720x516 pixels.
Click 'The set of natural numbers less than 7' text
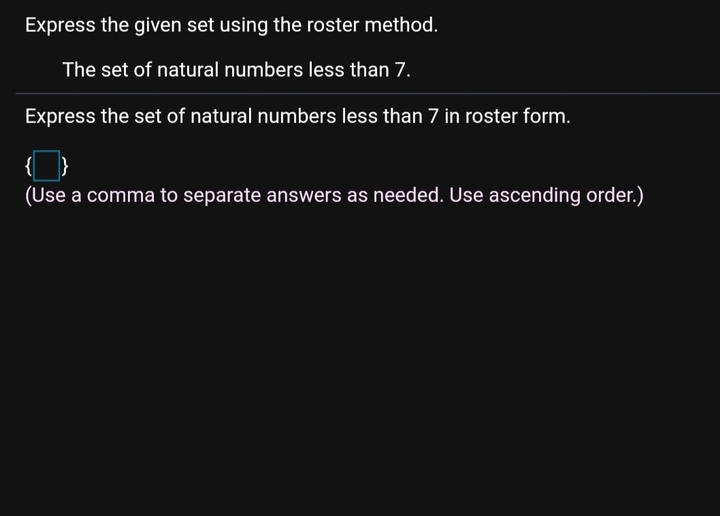[x=236, y=70]
